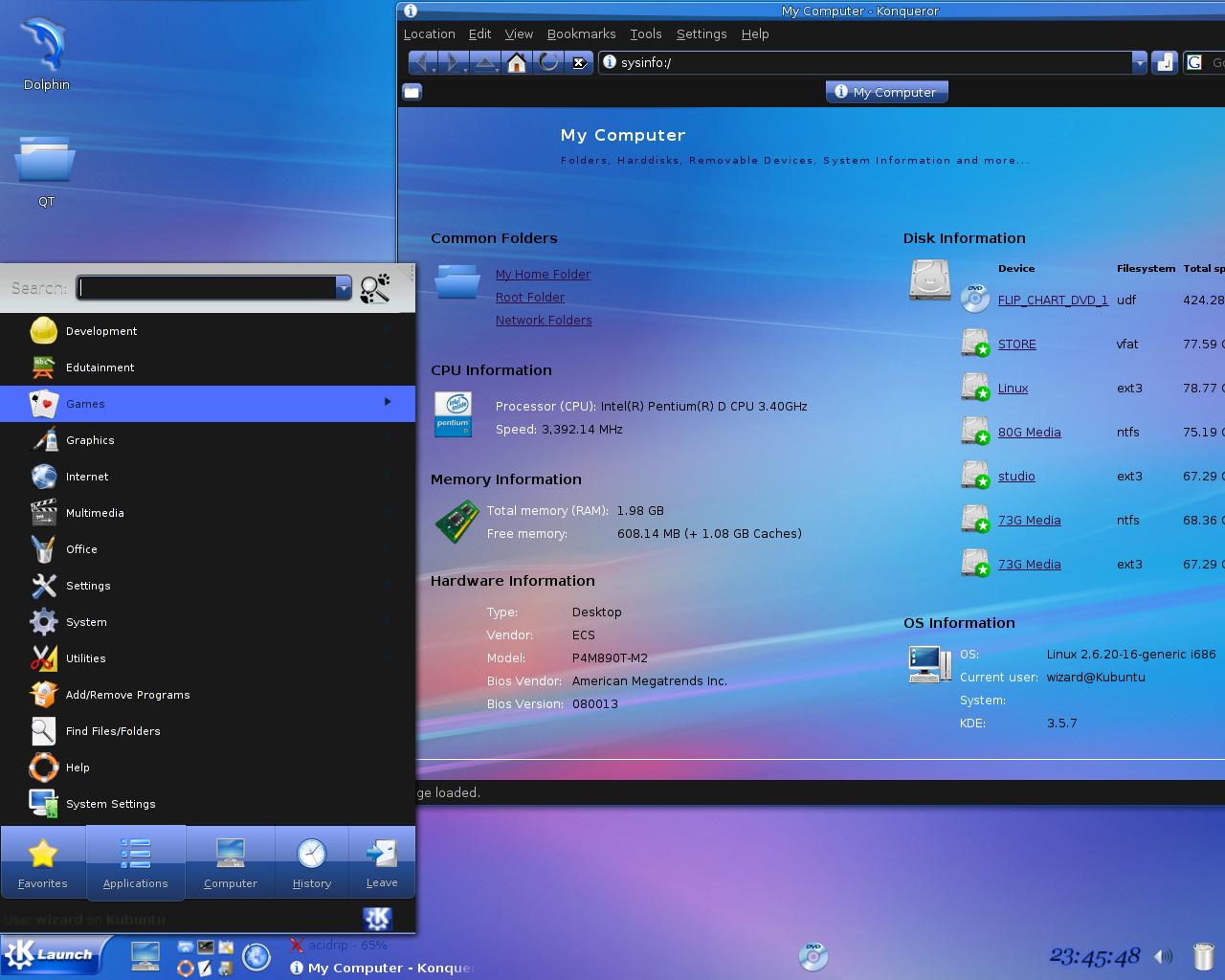1225x980 pixels.
Task: Click Common Folders blue folder icon
Action: coord(457,282)
